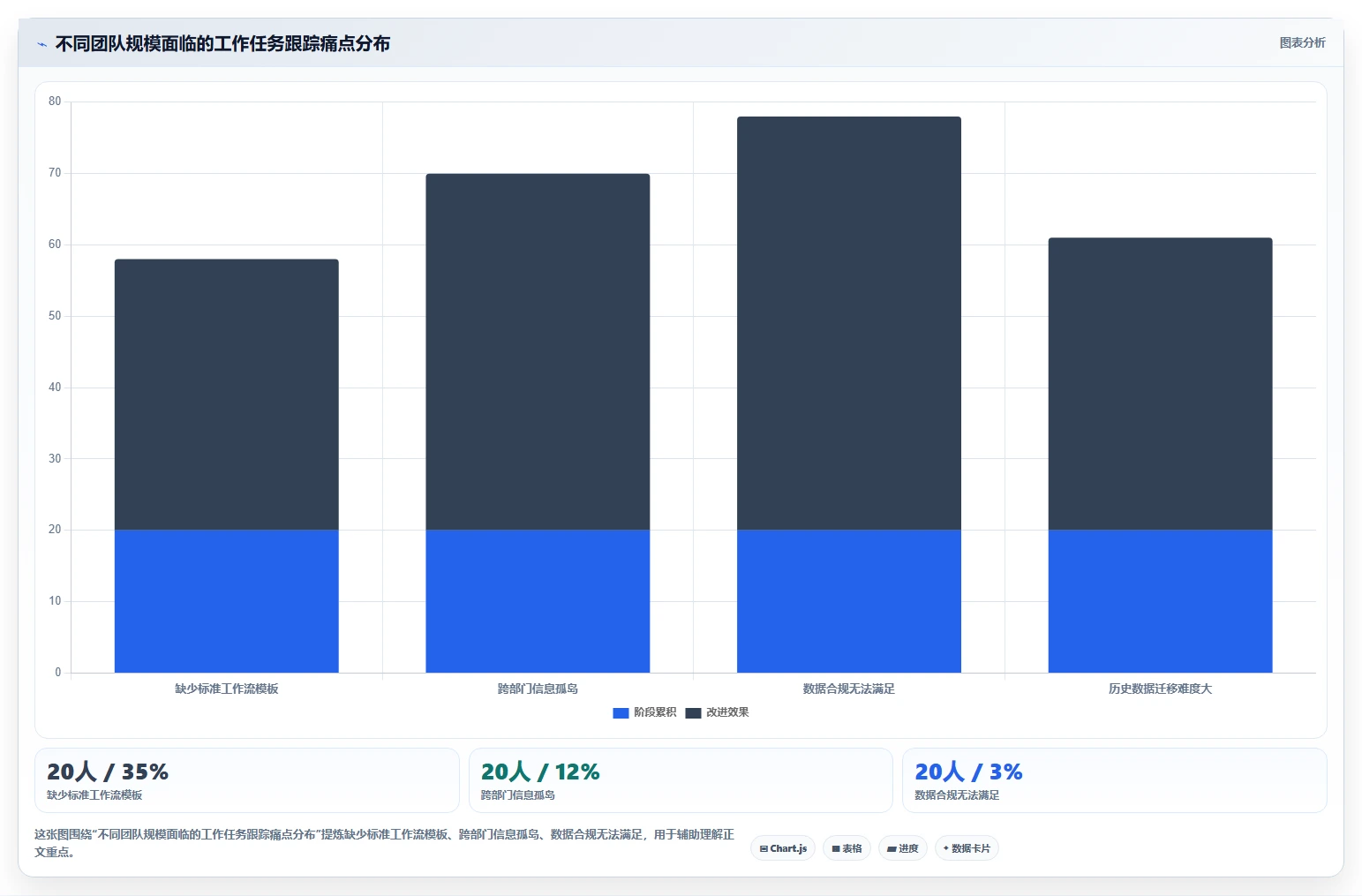The width and height of the screenshot is (1362, 896).
Task: Click the x-axis label 数据合规无法满足
Action: click(x=849, y=689)
